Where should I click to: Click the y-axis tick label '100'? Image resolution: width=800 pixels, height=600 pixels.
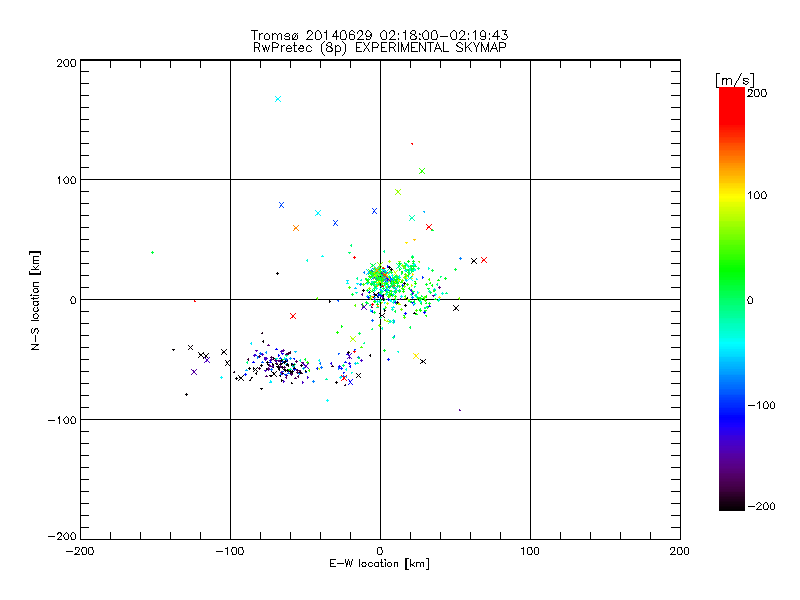coord(66,180)
